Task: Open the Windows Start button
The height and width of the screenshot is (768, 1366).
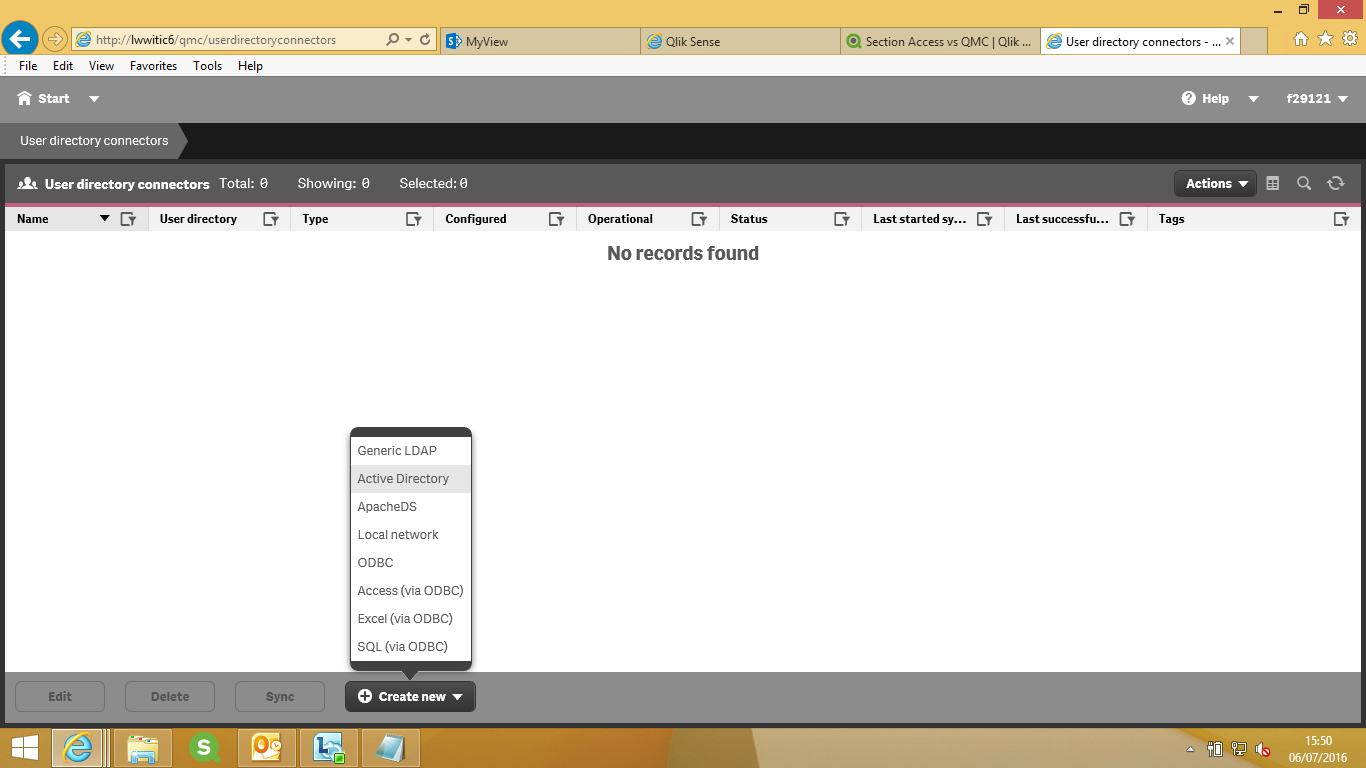Action: [x=25, y=748]
